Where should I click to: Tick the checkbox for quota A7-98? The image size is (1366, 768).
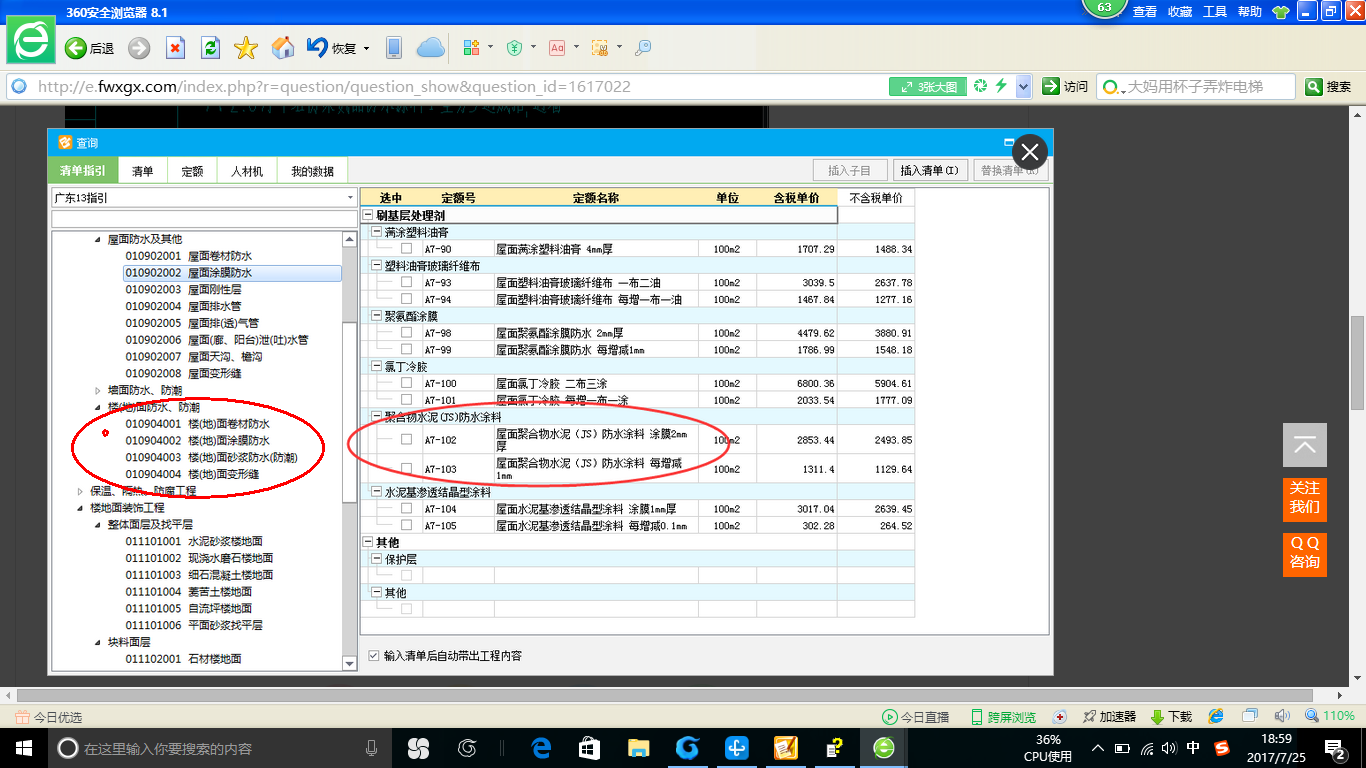[x=406, y=333]
